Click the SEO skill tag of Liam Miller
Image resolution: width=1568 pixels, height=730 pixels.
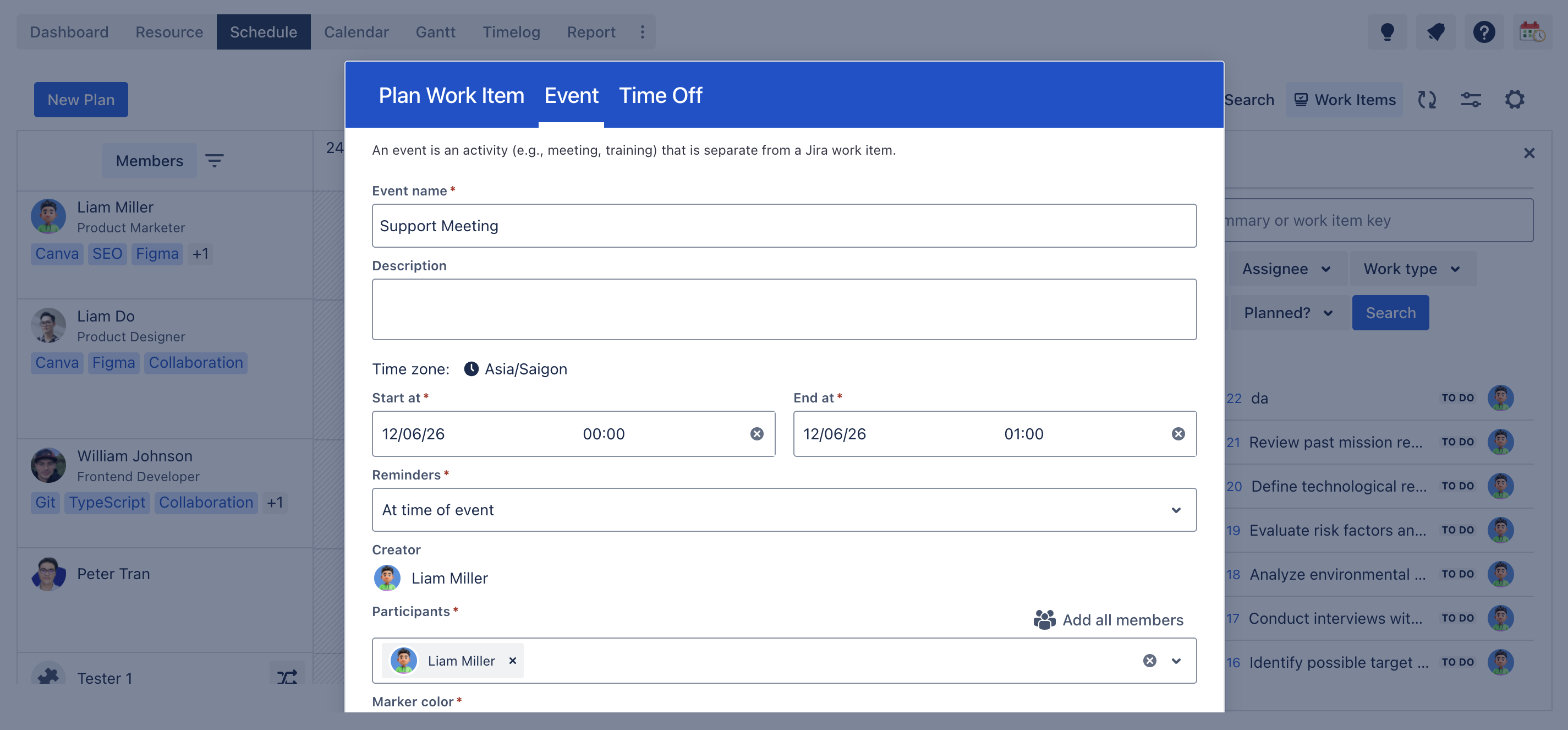tap(107, 254)
